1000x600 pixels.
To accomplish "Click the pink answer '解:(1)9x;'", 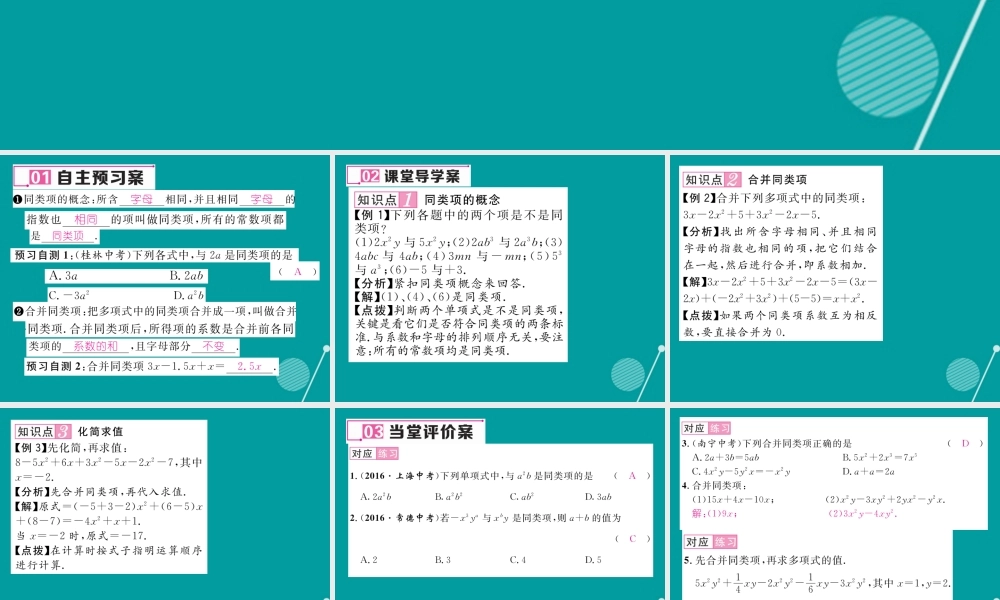I will [715, 513].
